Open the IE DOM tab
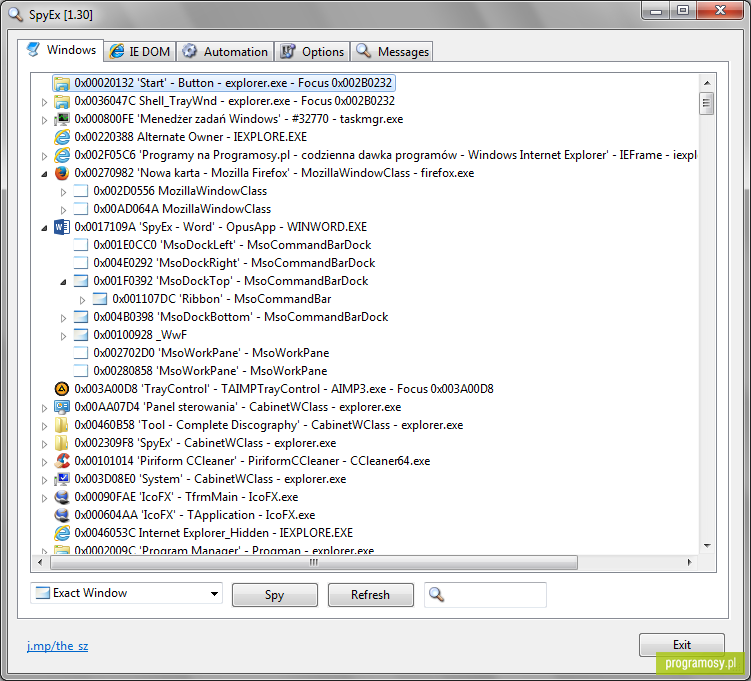This screenshot has width=751, height=681. coord(140,52)
